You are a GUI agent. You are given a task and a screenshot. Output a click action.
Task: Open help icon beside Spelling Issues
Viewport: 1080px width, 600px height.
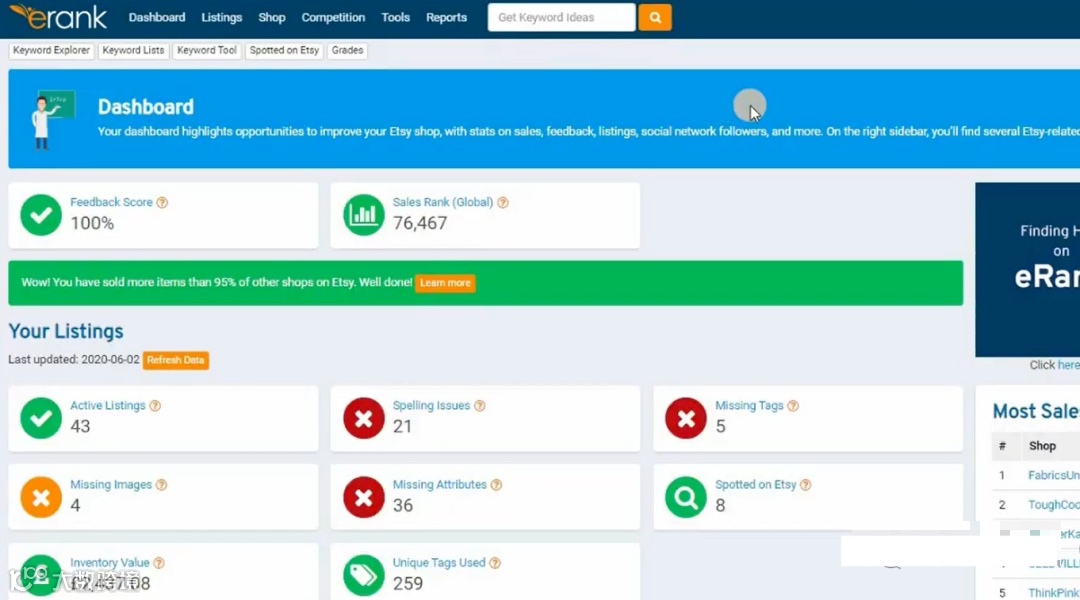[x=479, y=406]
